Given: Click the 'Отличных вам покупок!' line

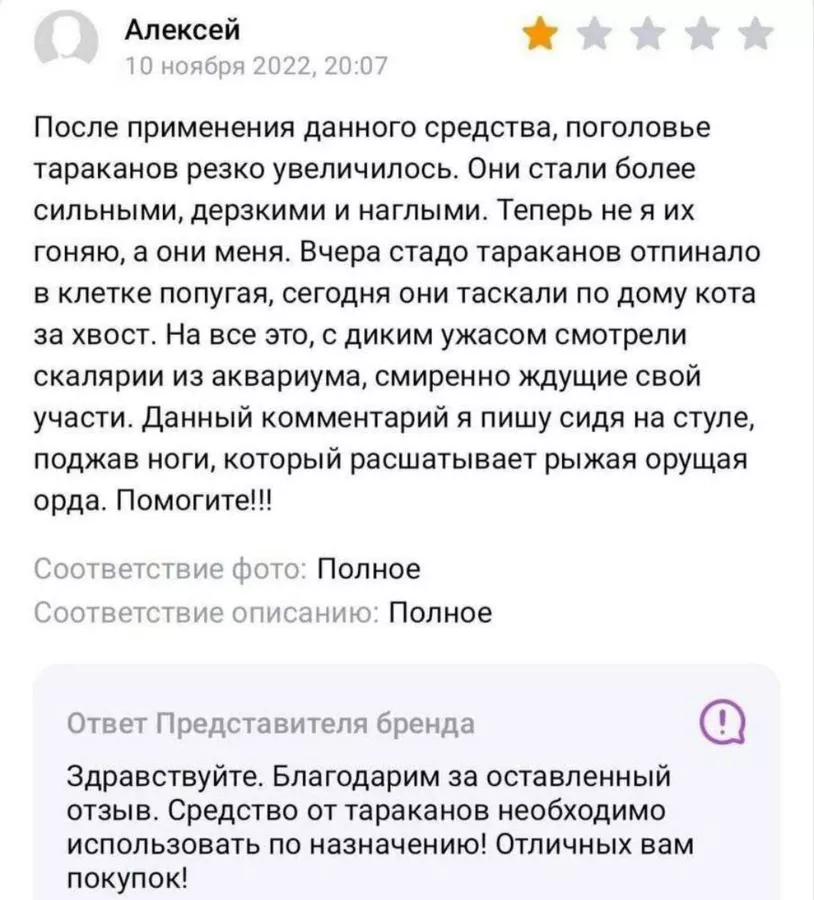Looking at the screenshot, I should (592, 845).
